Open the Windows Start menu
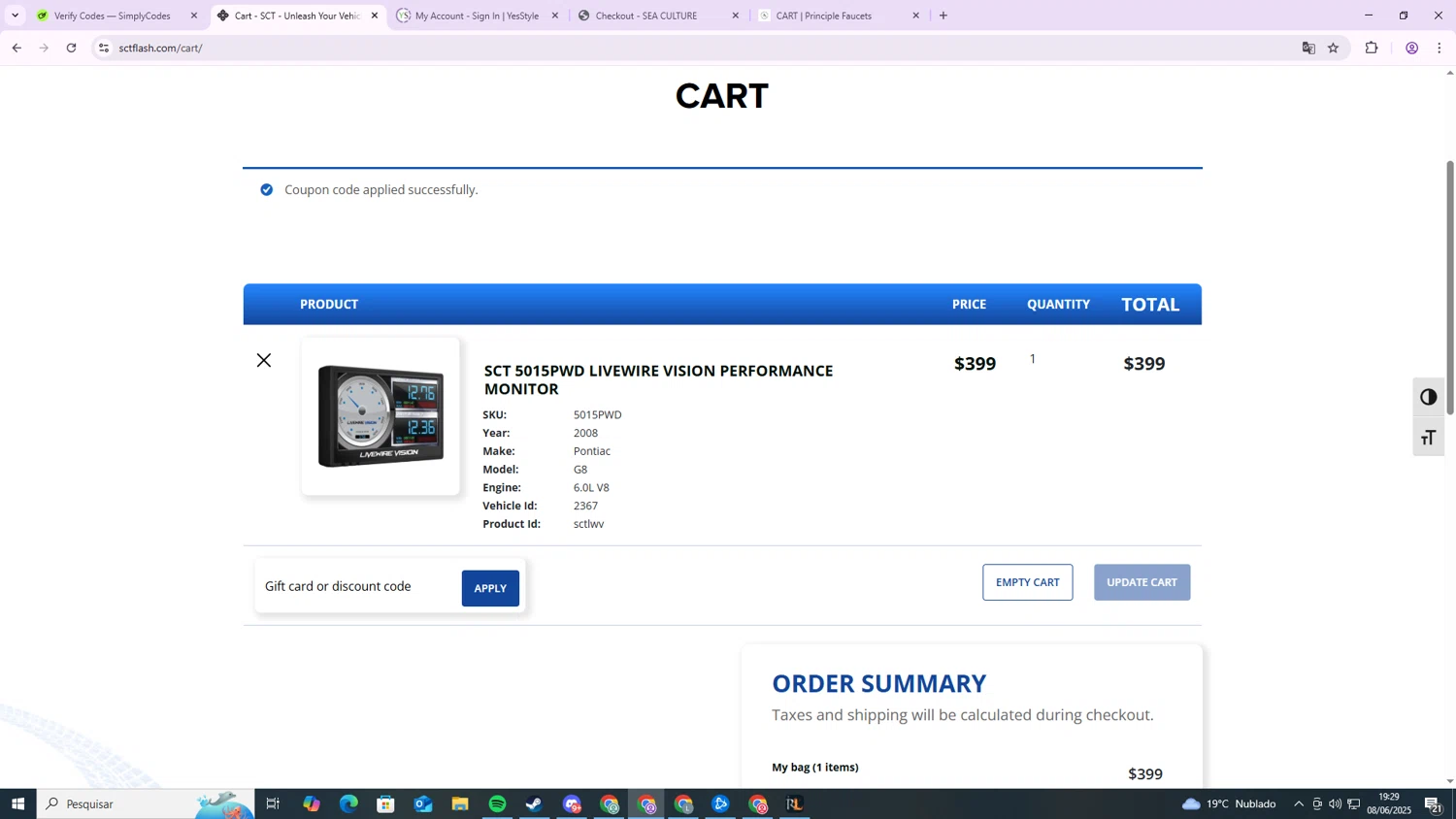Image resolution: width=1456 pixels, height=819 pixels. coord(17,803)
